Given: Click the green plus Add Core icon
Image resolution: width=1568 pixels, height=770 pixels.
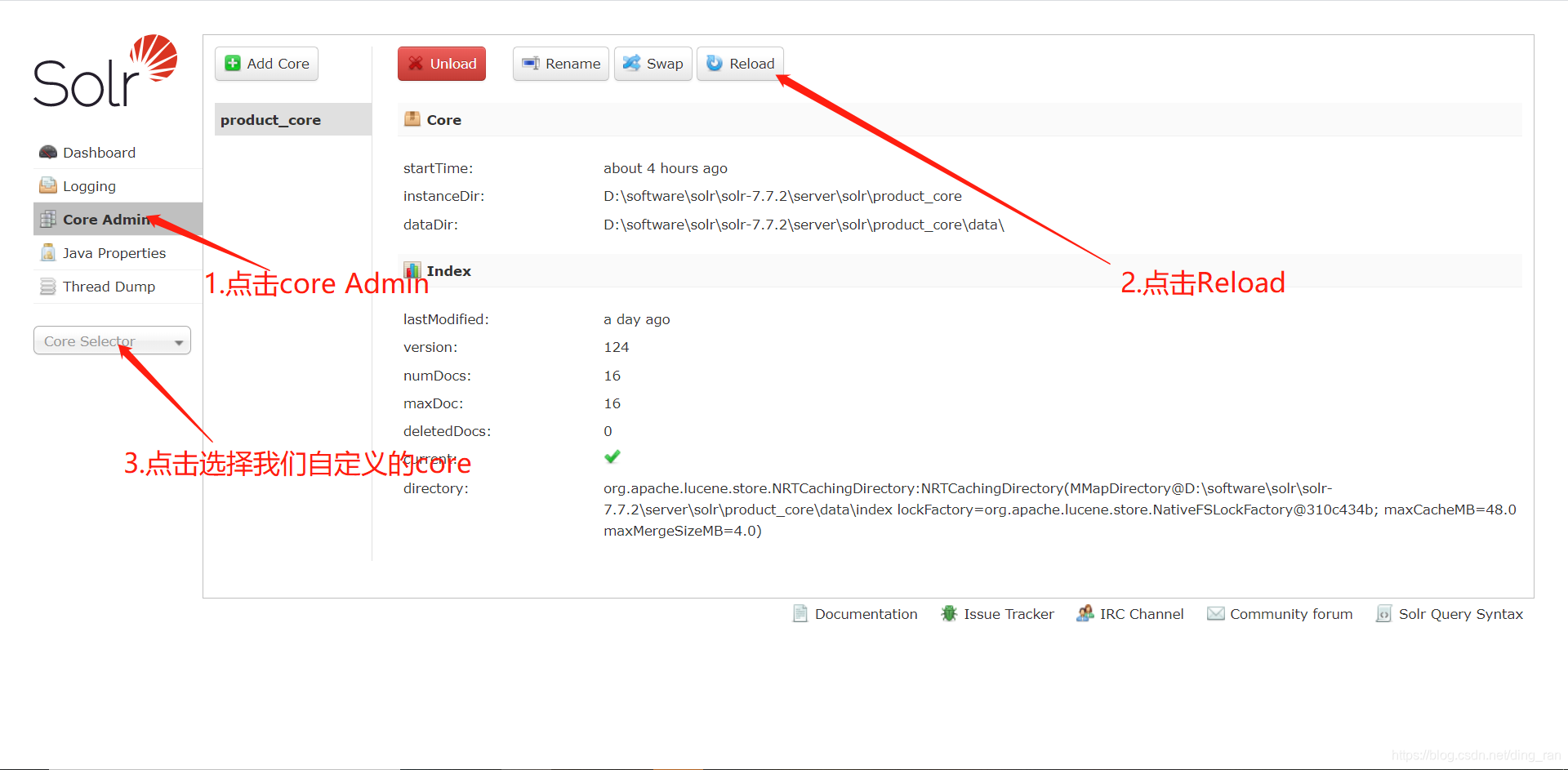Looking at the screenshot, I should pos(233,64).
